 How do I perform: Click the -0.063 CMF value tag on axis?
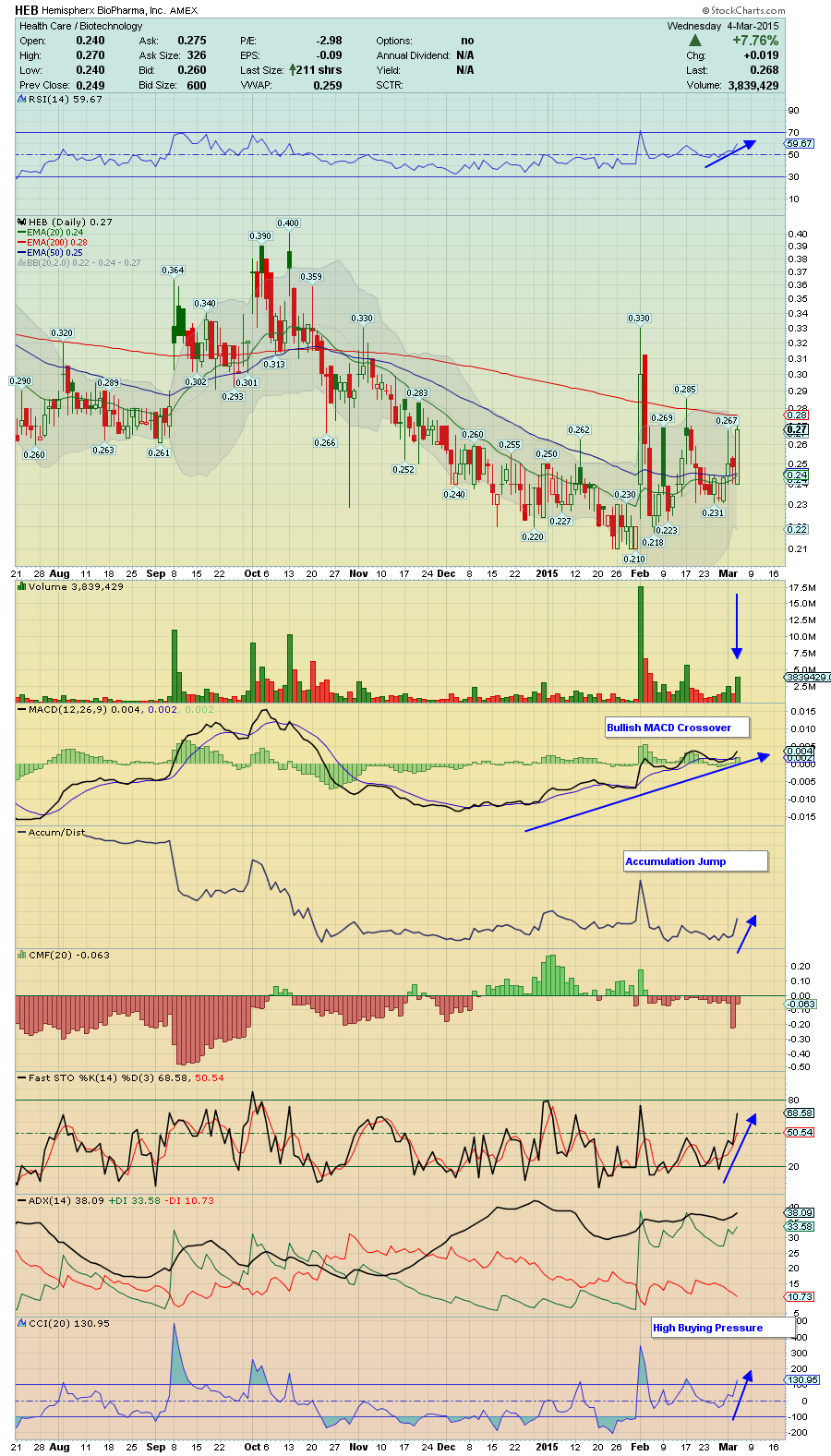point(801,1004)
